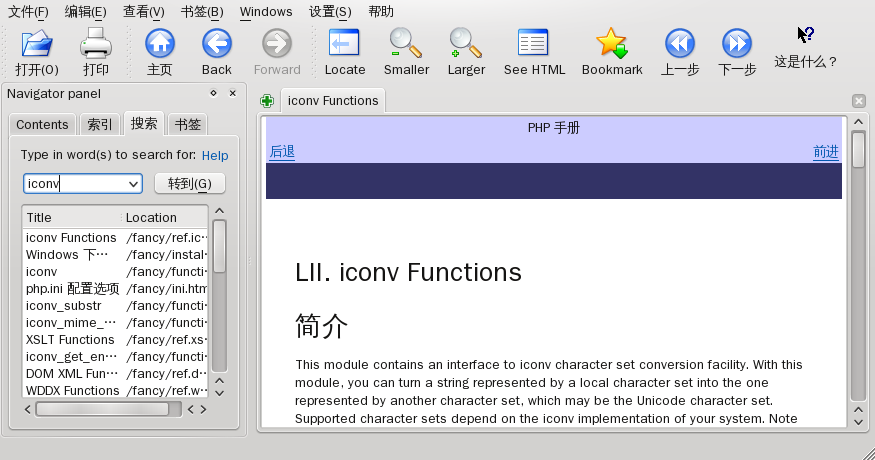
Task: Expand the search word combo box dropdown
Action: (133, 184)
